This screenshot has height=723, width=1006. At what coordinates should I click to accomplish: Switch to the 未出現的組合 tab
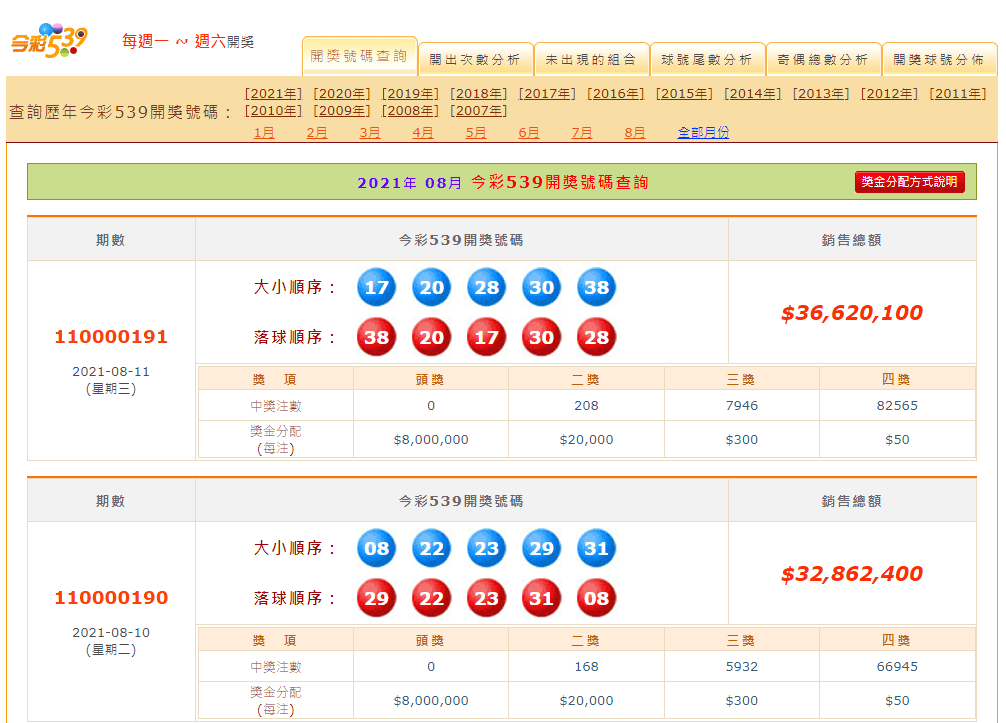point(592,60)
